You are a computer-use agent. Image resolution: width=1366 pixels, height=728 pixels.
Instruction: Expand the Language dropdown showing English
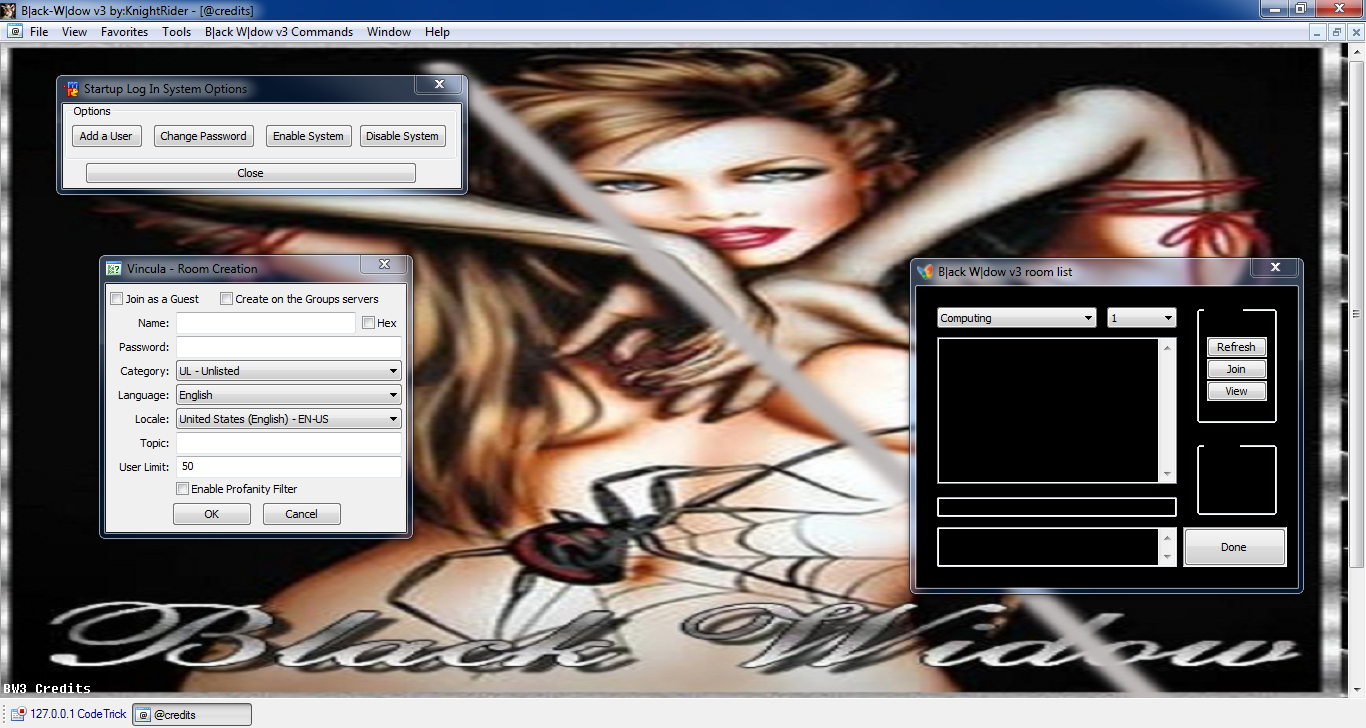click(x=289, y=395)
